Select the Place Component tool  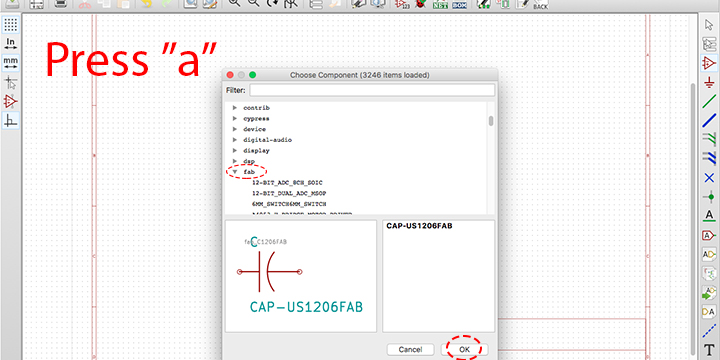709,63
